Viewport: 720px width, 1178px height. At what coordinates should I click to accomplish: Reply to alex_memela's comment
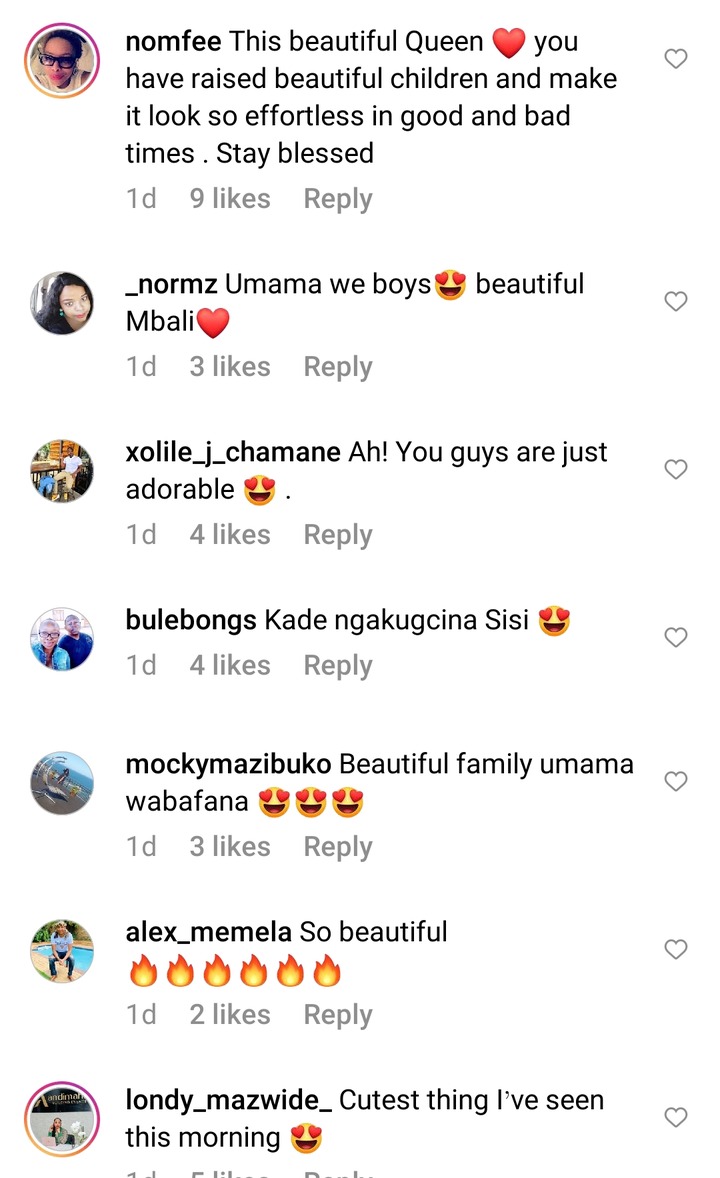point(337,1015)
